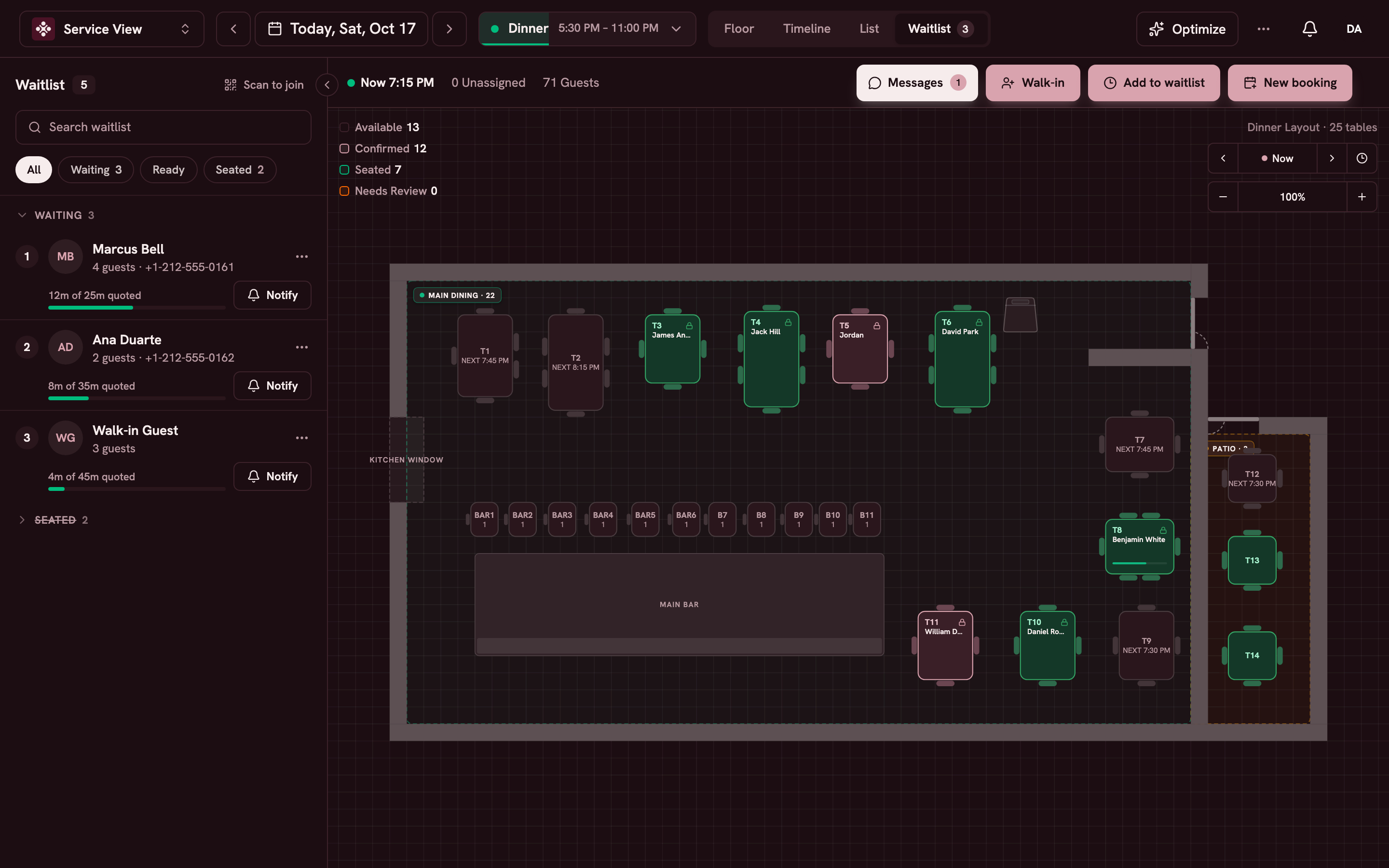
Task: Open the Dinner shift dropdown
Action: (587, 29)
